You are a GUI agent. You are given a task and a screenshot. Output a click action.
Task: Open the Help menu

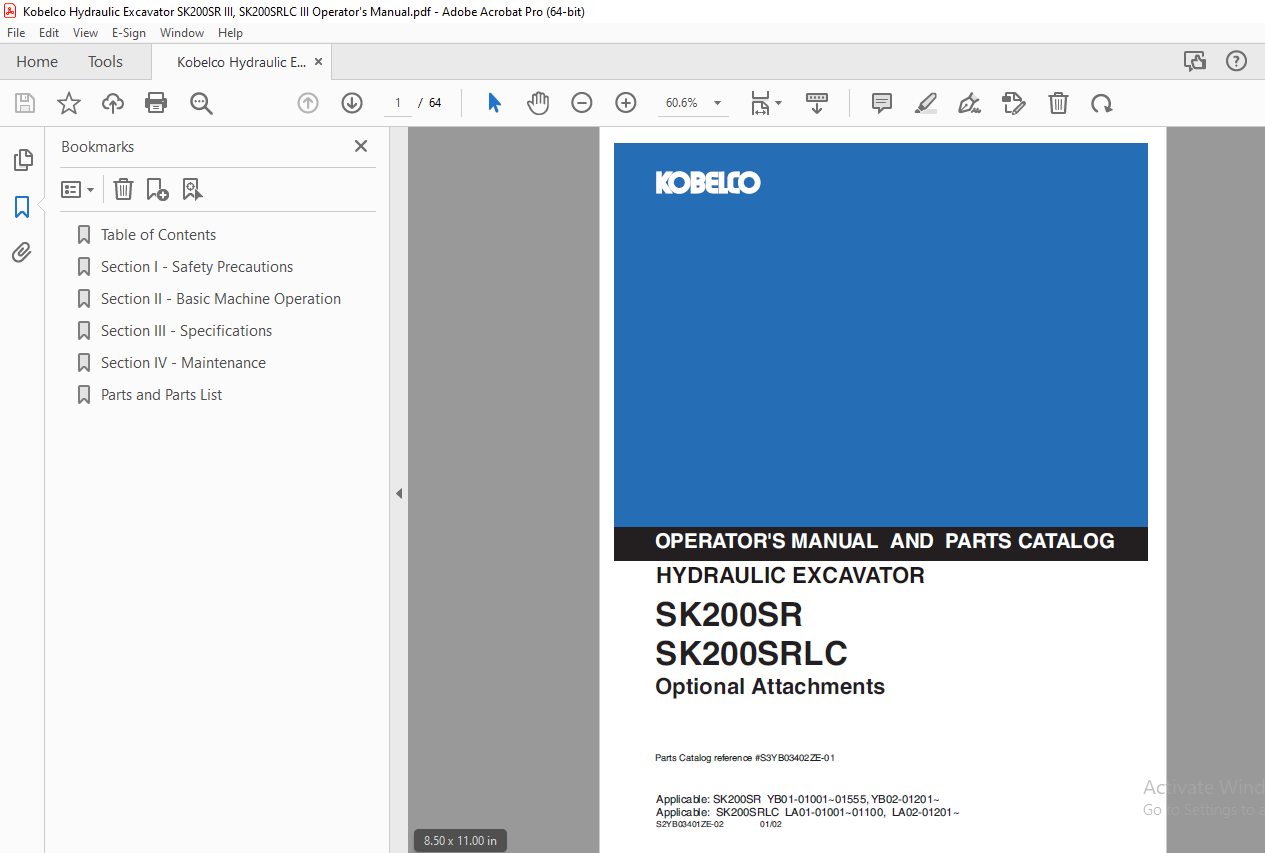point(231,33)
